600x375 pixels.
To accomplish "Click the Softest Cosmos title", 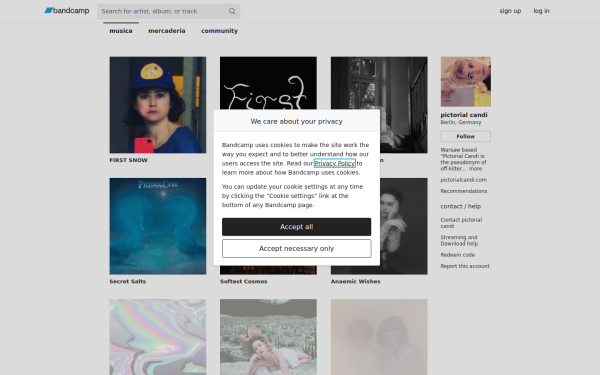I will pos(244,281).
